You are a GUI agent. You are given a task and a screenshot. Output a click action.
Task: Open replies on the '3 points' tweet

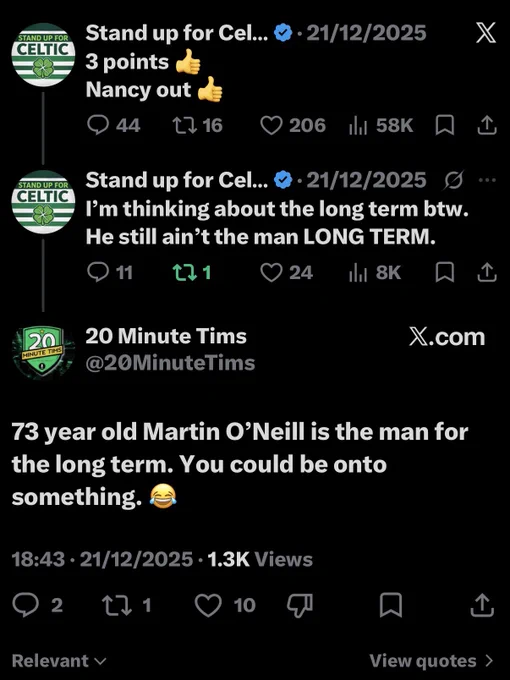coord(113,126)
